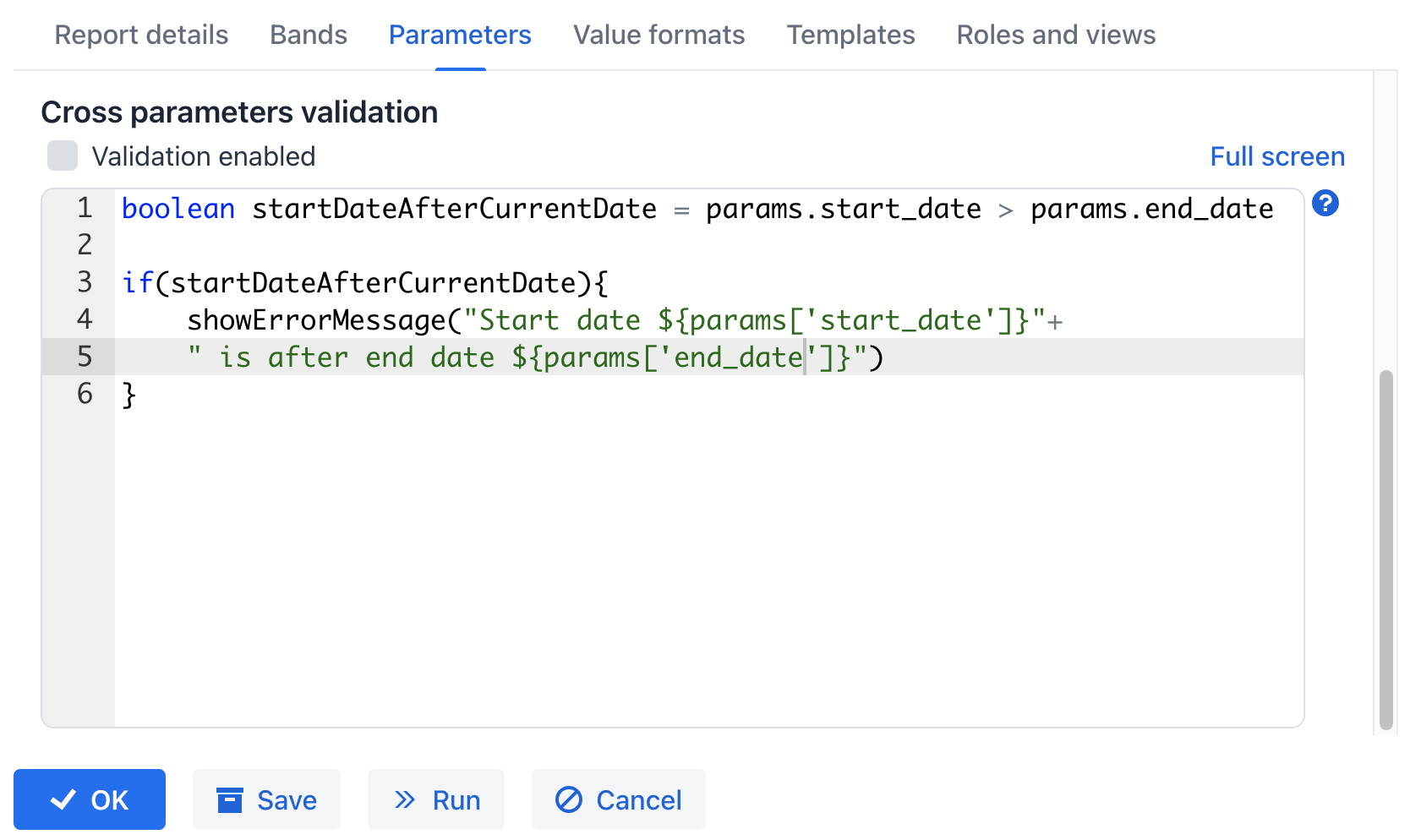Viewport: 1410px width, 840px height.
Task: Switch to the Report details tab
Action: tap(141, 35)
